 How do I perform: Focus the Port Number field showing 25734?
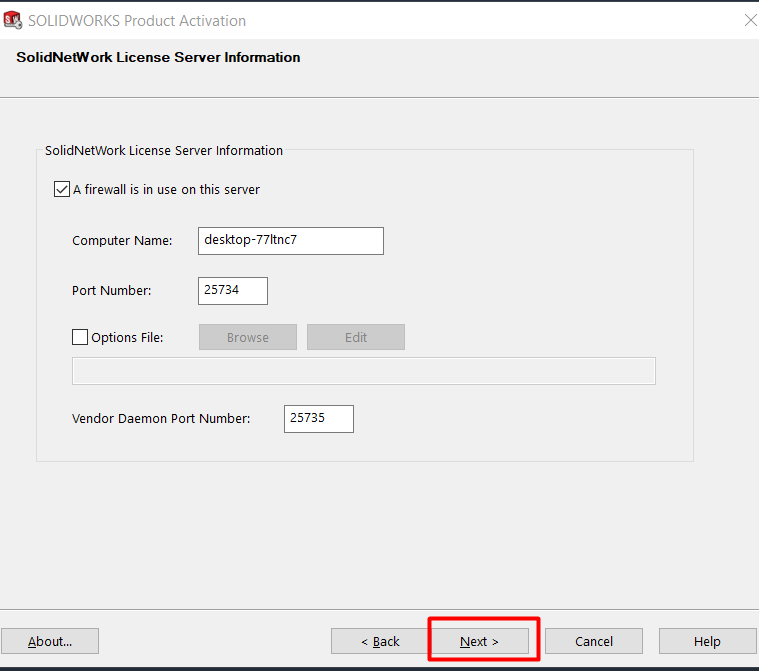pyautogui.click(x=233, y=291)
